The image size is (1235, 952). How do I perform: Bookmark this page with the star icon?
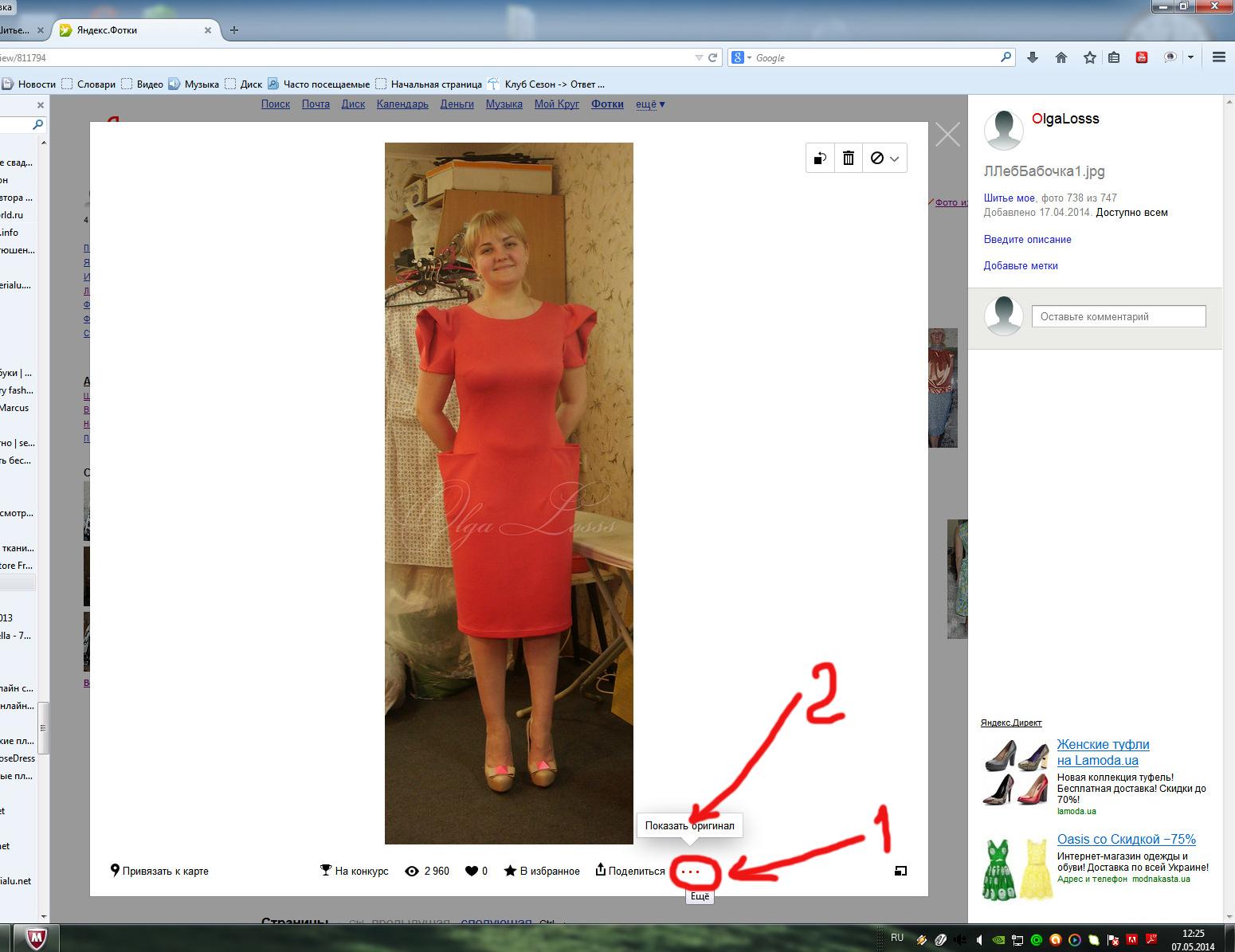[x=1090, y=57]
